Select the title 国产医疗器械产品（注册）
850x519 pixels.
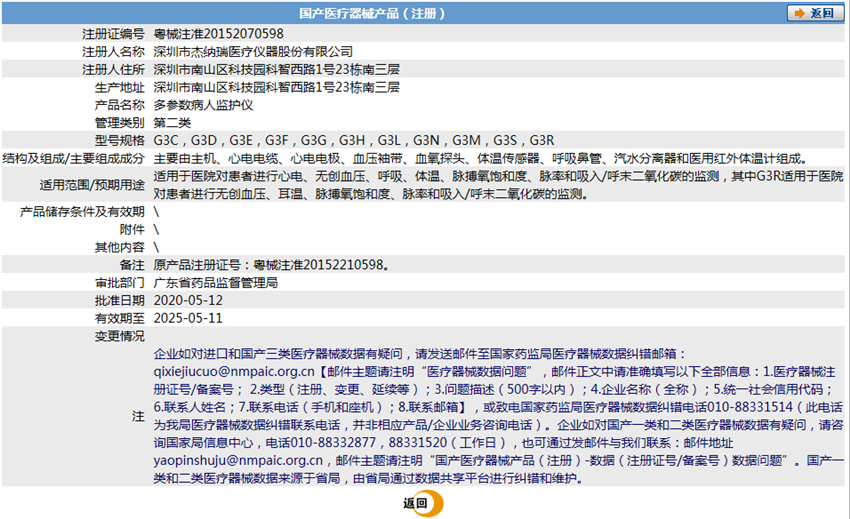pos(372,13)
